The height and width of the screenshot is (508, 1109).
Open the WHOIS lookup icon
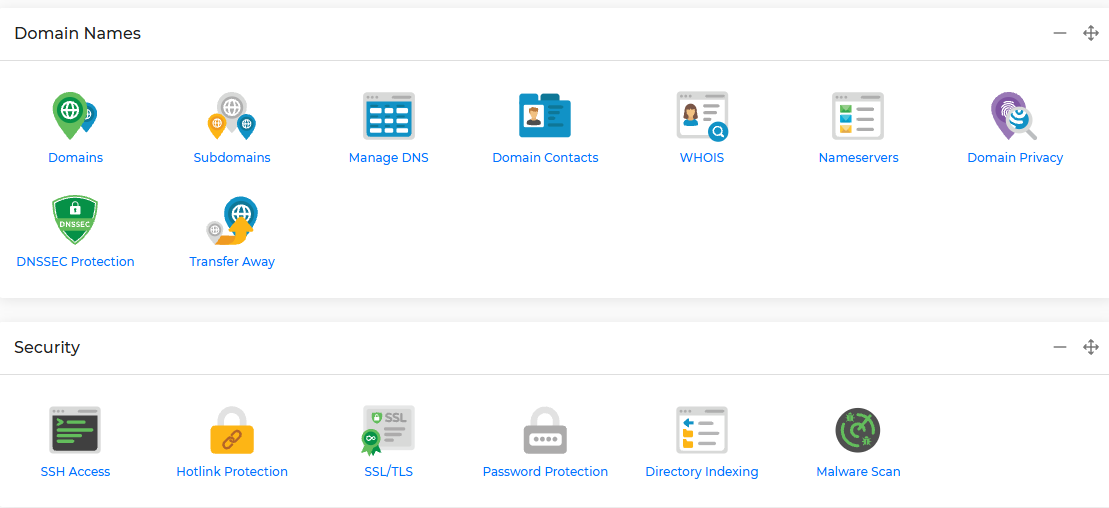702,116
